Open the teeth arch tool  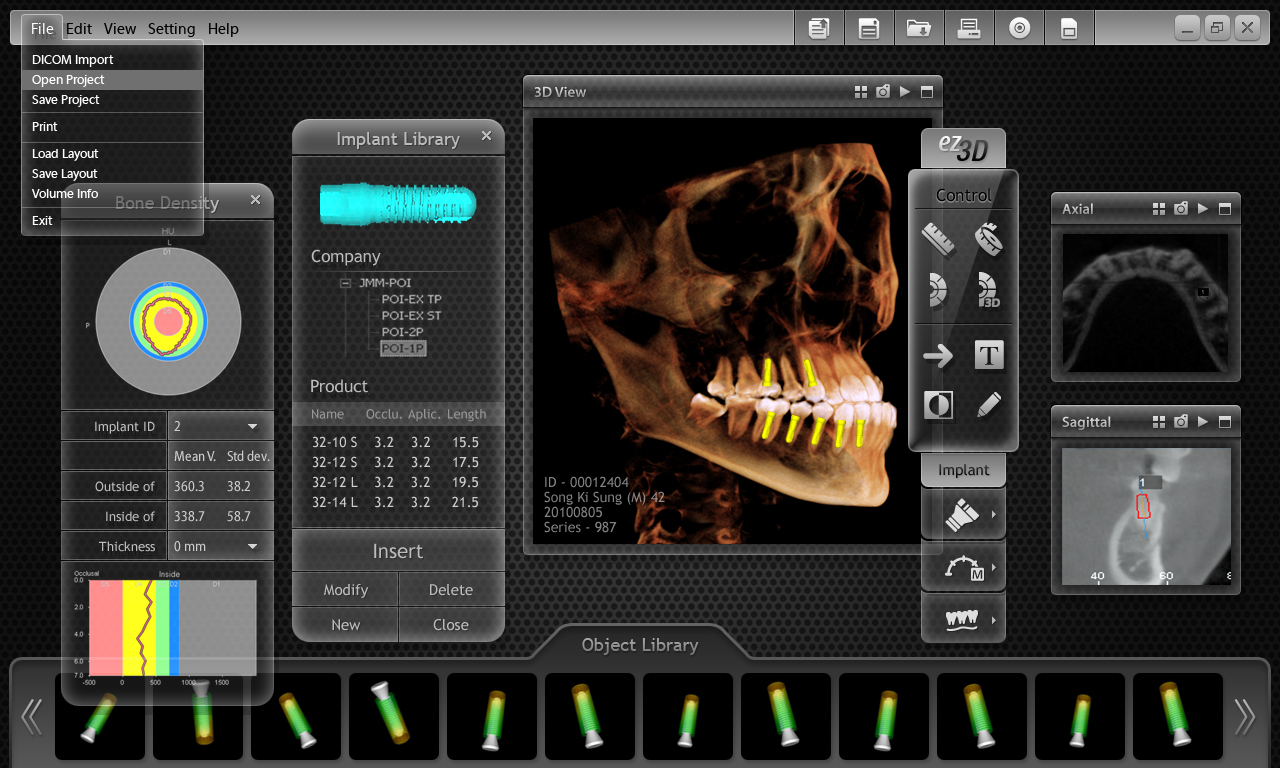[963, 619]
